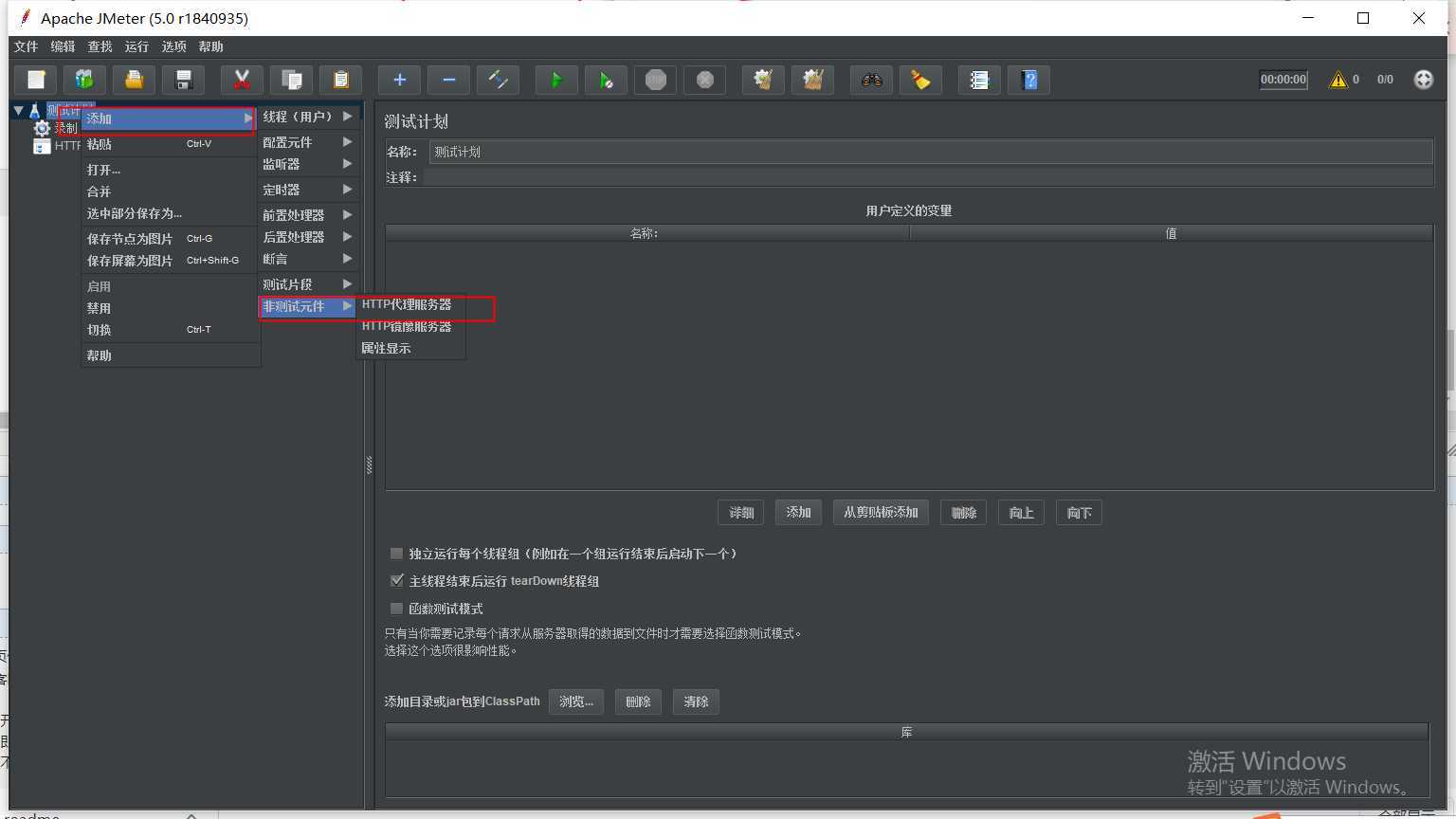Image resolution: width=1456 pixels, height=819 pixels.
Task: Save the plan with the floppy disk icon
Action: coord(184,81)
